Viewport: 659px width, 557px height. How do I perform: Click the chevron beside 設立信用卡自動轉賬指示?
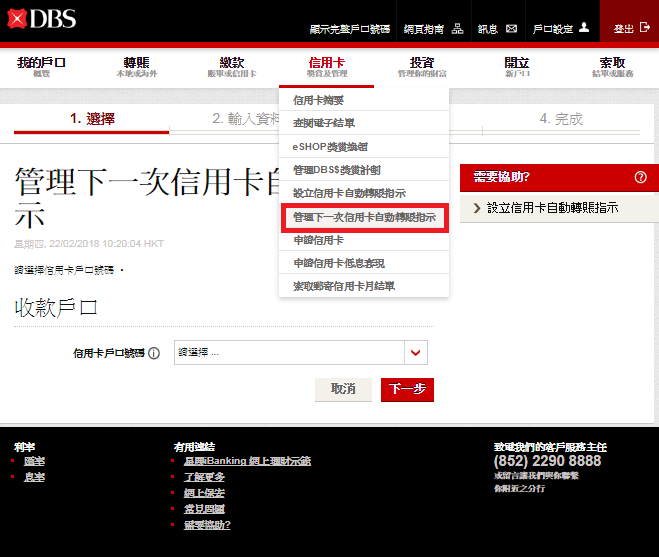[476, 208]
